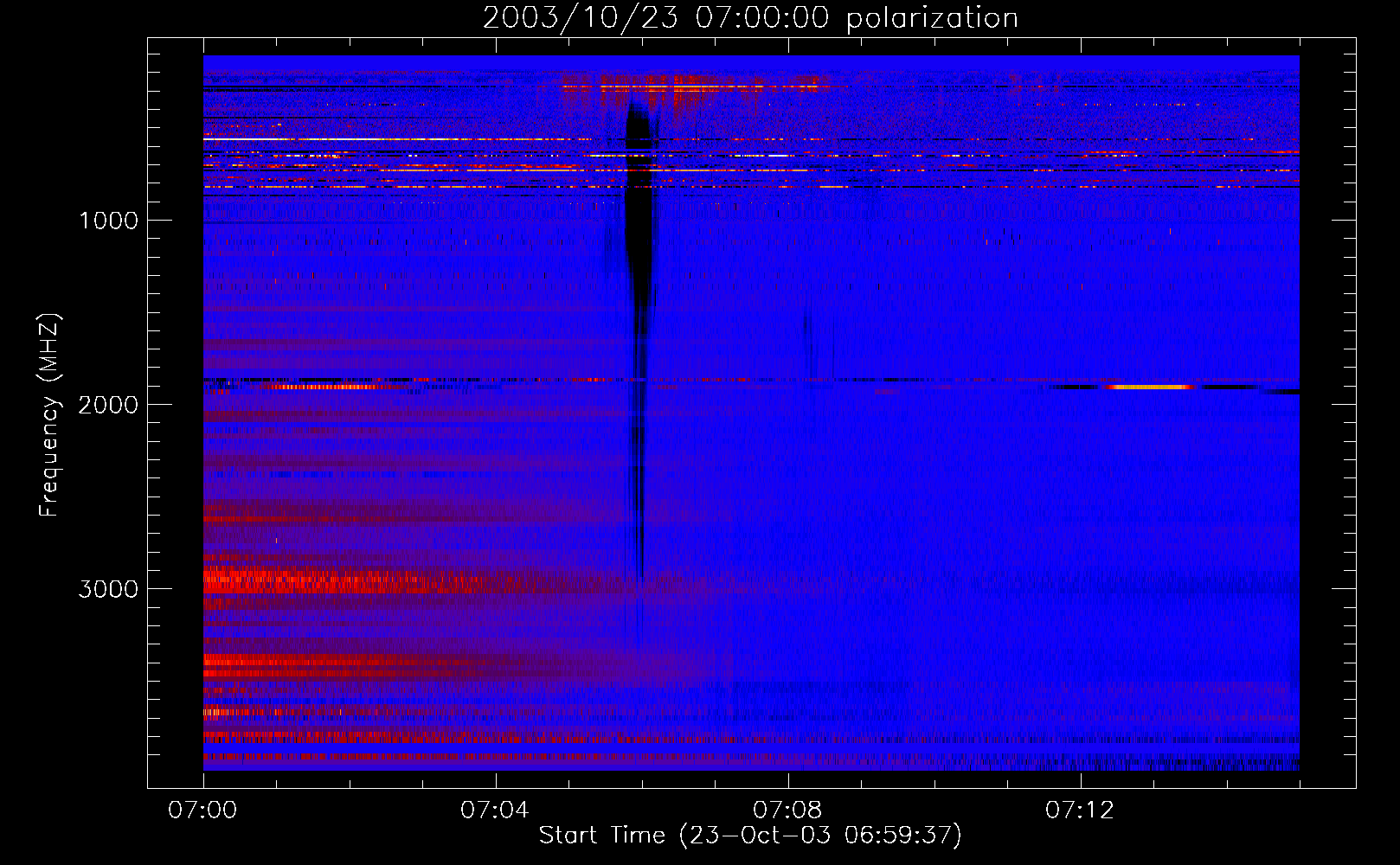This screenshot has height=865, width=1400.
Task: Click the 07:00 time tick label
Action: pyautogui.click(x=202, y=811)
